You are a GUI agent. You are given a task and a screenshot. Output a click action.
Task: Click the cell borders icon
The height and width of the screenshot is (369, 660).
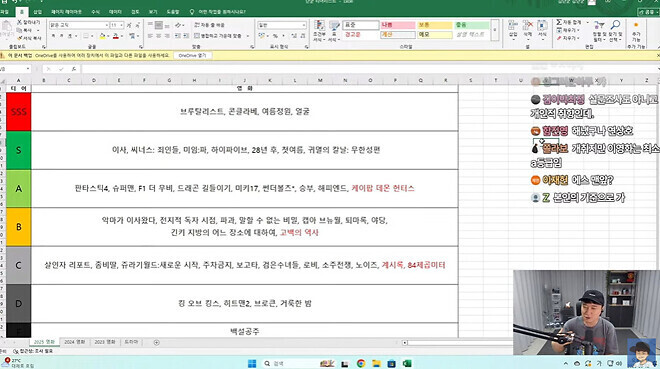click(86, 36)
